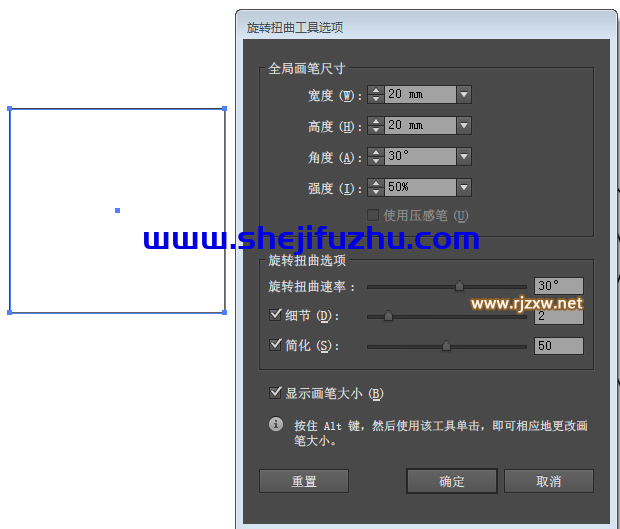Click the 宽度 width input field
This screenshot has height=529, width=620.
coord(420,94)
